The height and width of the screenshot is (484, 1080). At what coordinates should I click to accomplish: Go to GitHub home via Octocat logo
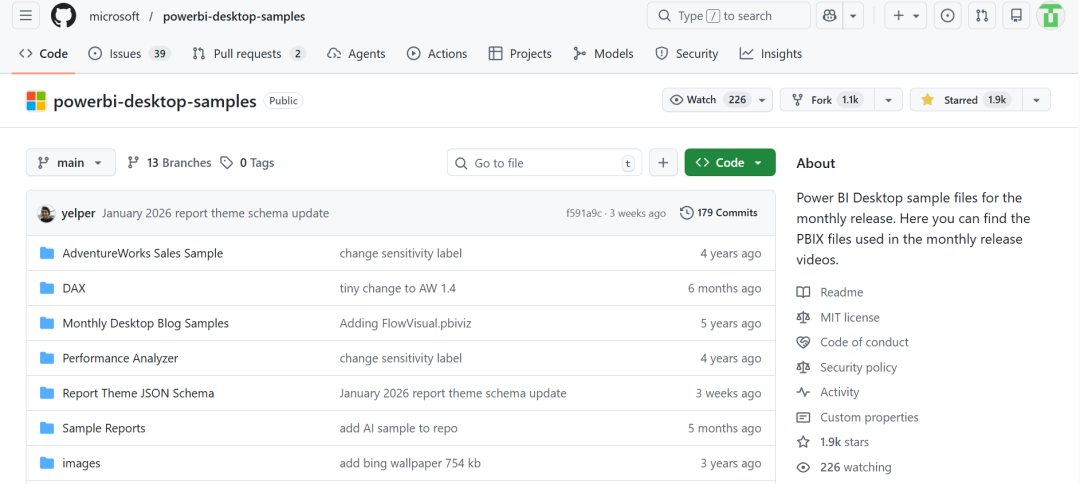pyautogui.click(x=63, y=16)
